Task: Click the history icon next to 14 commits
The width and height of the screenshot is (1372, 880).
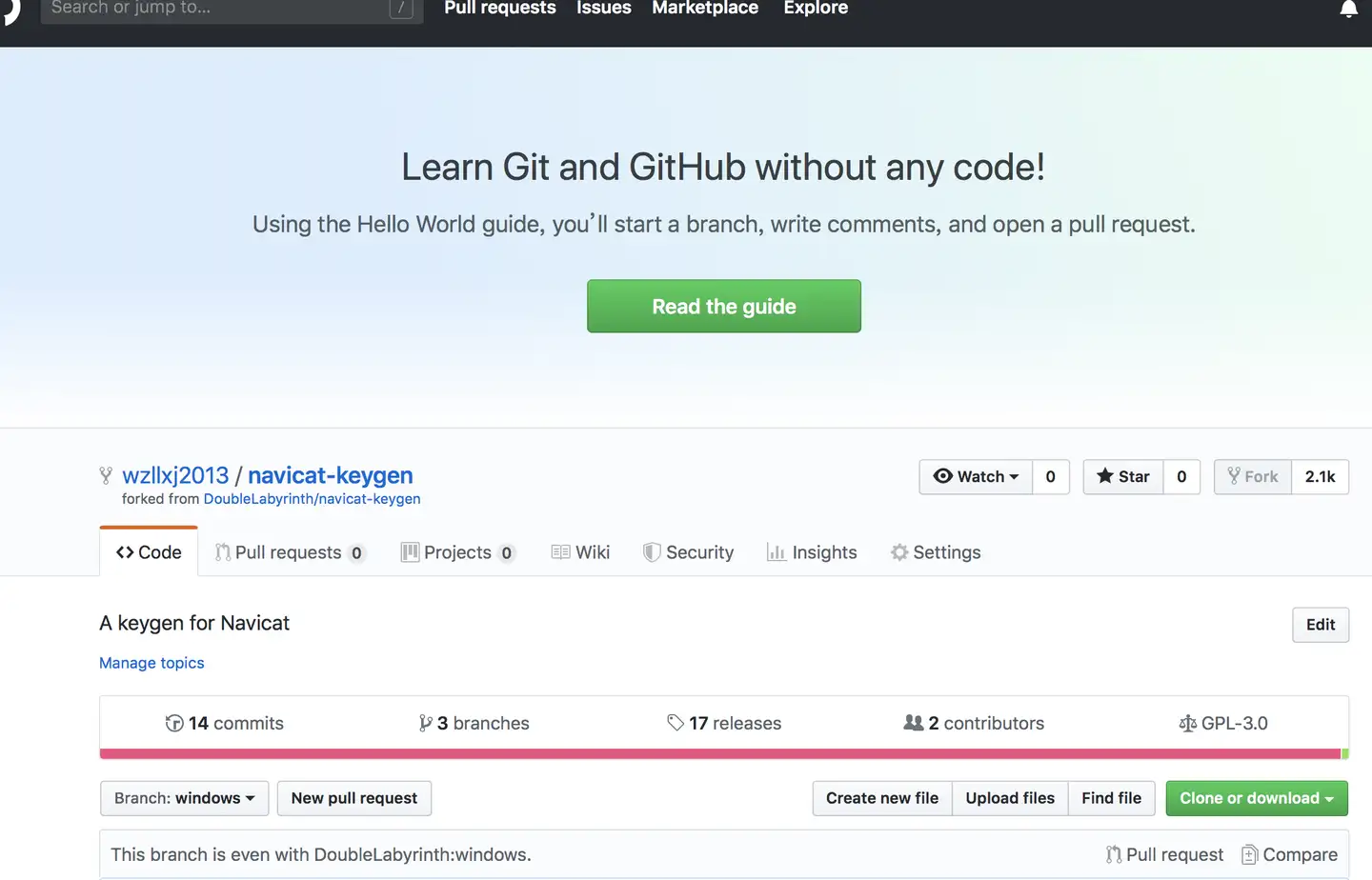Action: pyautogui.click(x=174, y=723)
